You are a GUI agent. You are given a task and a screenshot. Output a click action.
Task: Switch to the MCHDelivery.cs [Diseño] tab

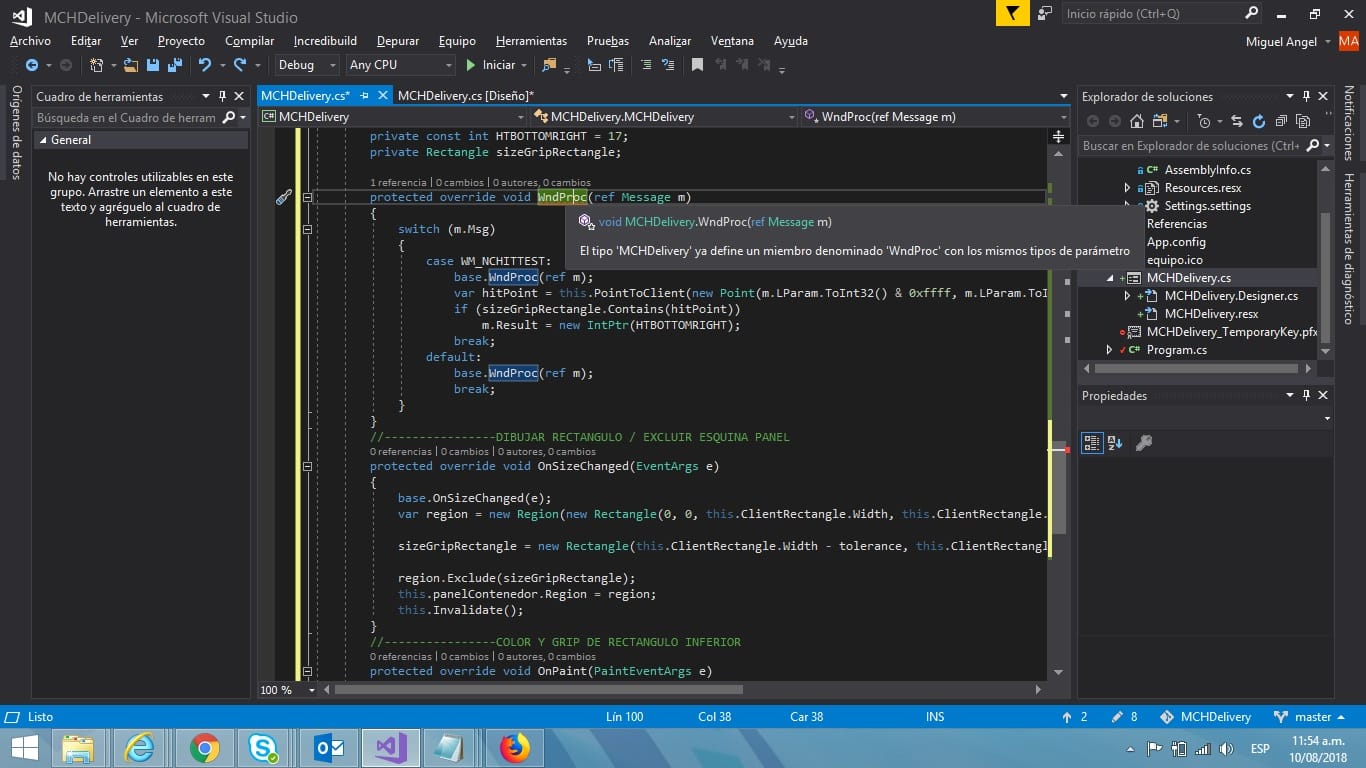pos(466,96)
